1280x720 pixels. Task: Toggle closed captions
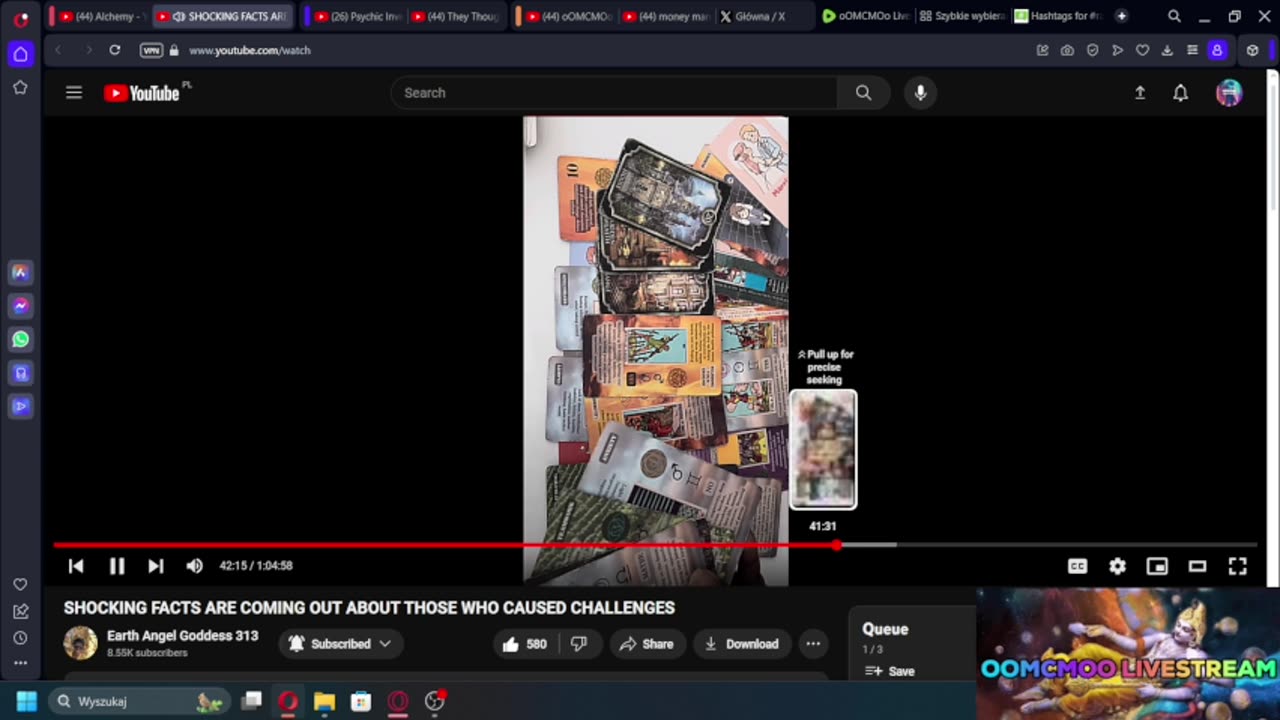[1077, 566]
